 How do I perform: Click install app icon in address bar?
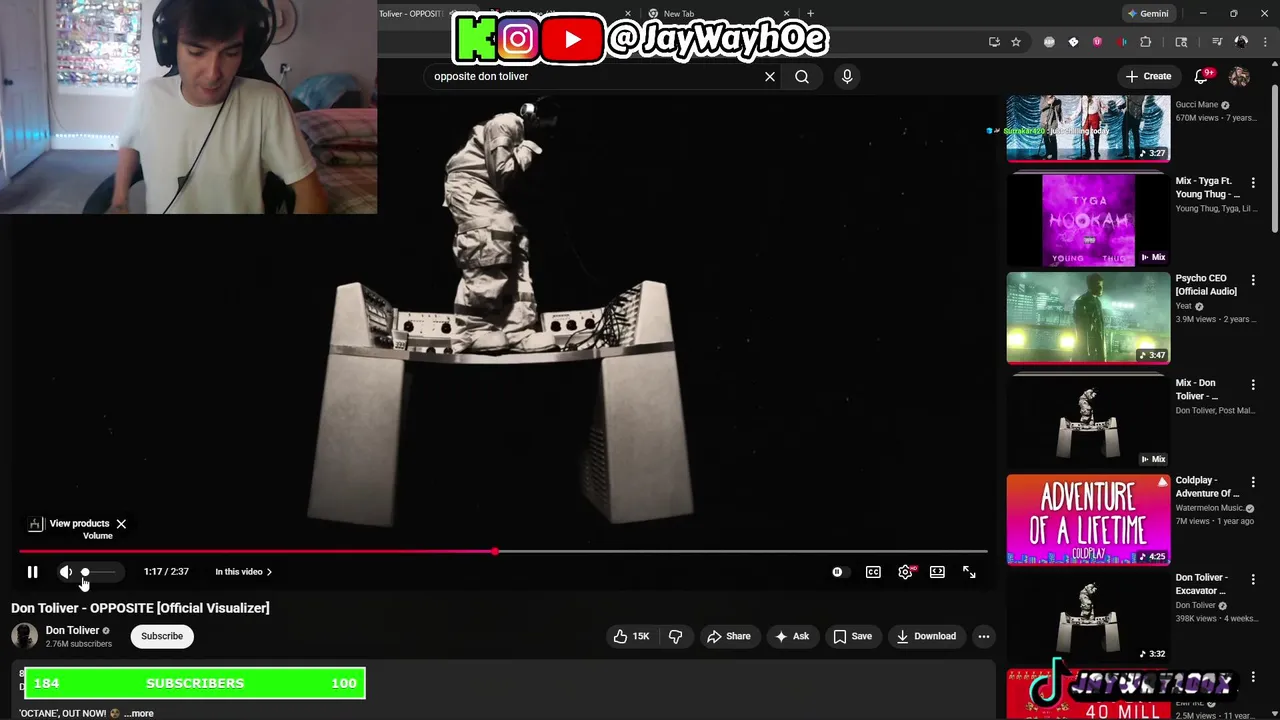pos(994,42)
